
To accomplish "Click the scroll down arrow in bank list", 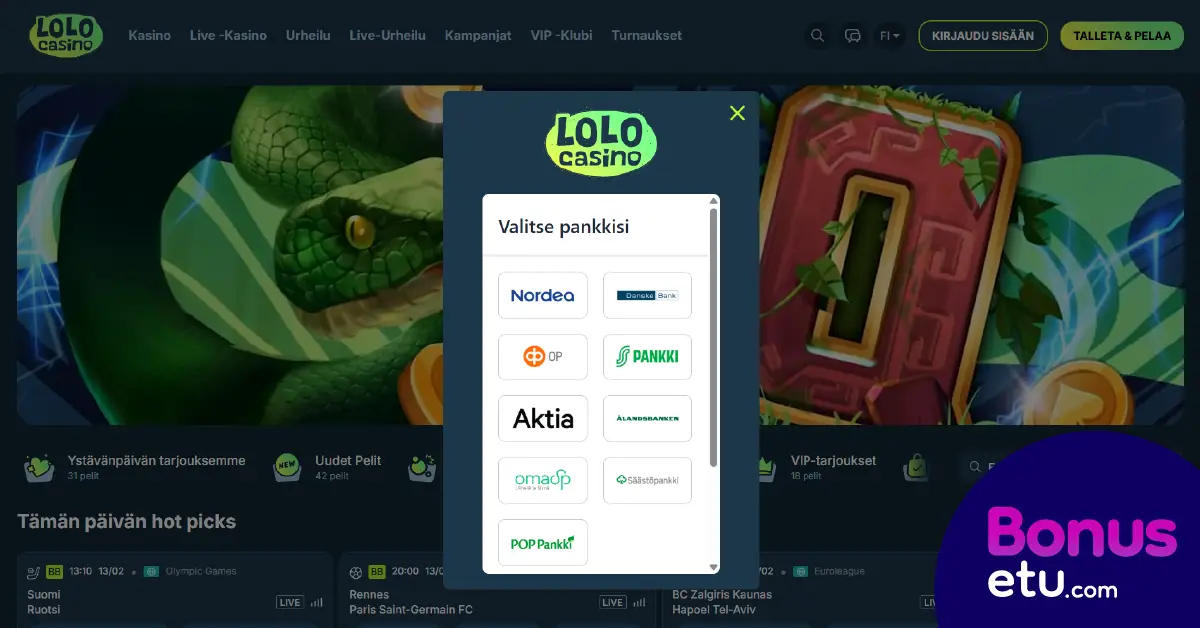I will [714, 567].
